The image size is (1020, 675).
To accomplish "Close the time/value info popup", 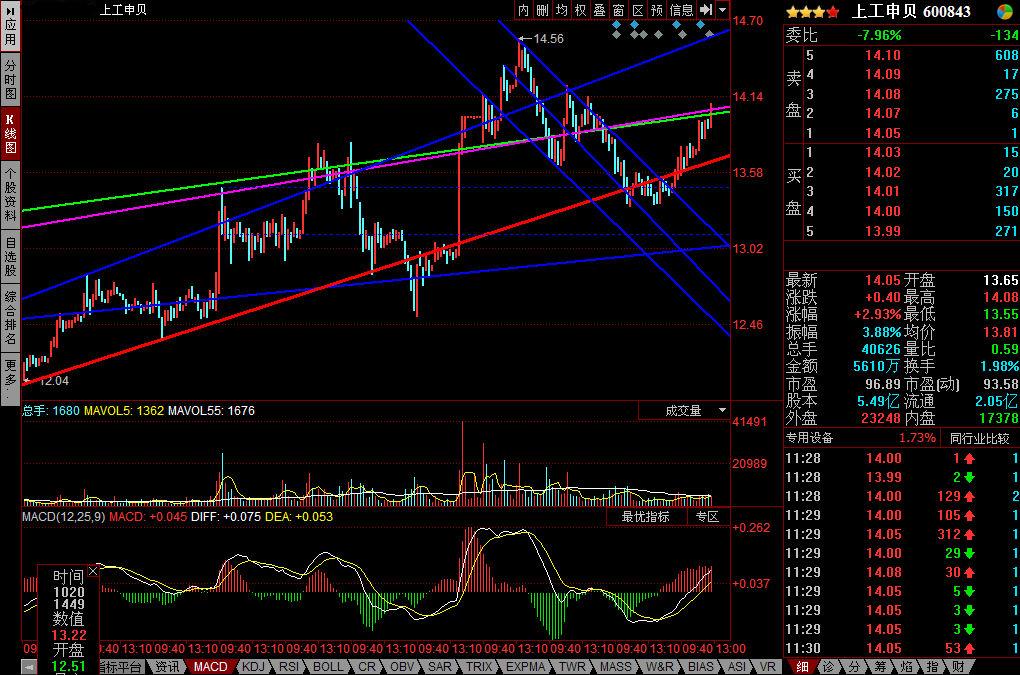I will coord(92,571).
